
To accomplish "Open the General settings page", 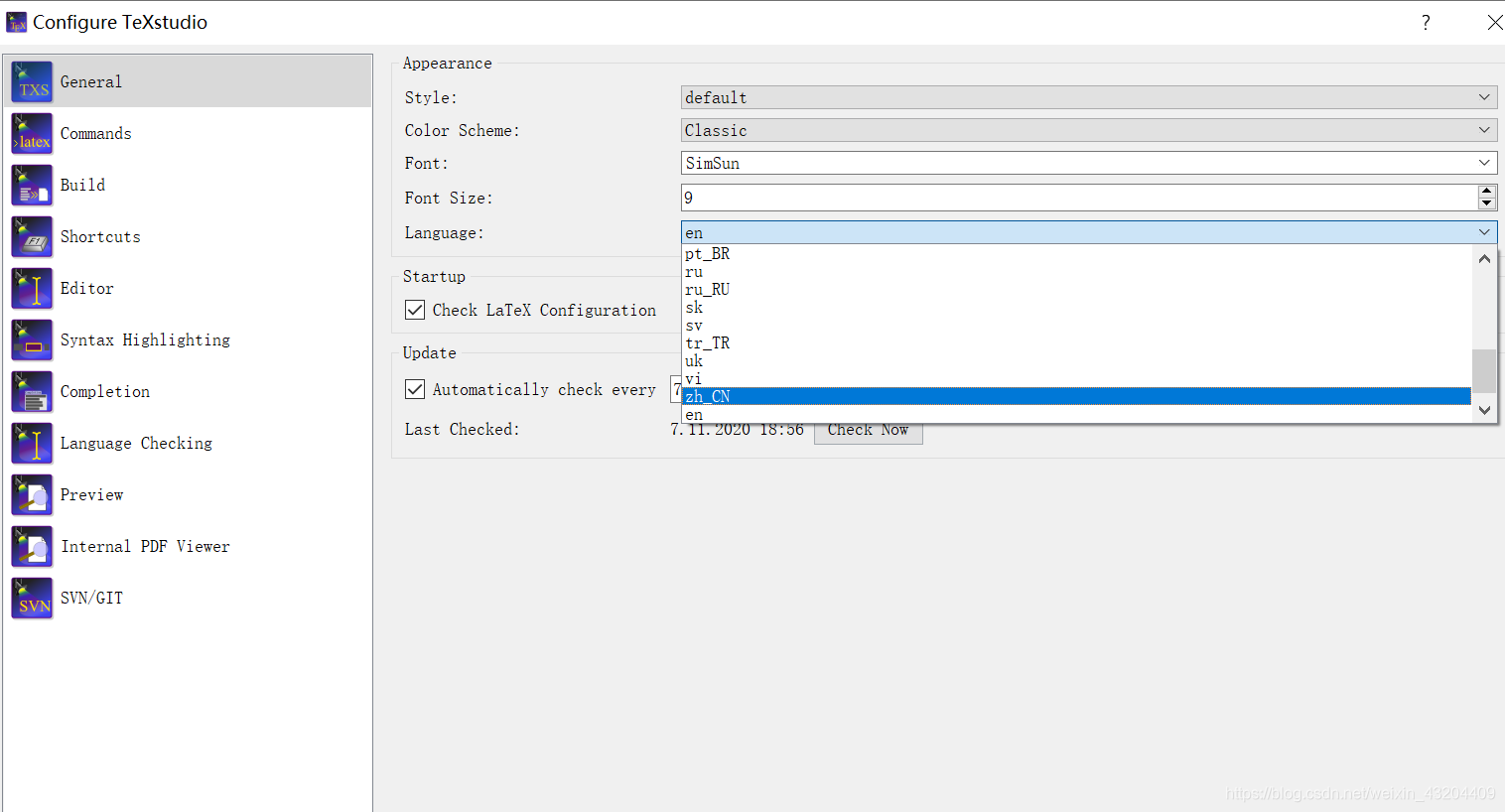I will [x=188, y=81].
